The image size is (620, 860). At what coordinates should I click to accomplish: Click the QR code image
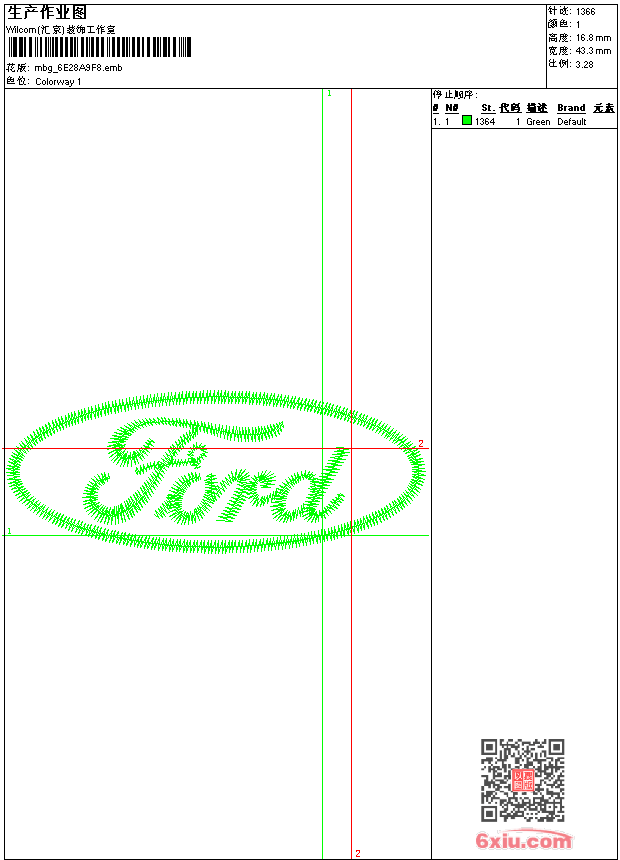pyautogui.click(x=522, y=780)
